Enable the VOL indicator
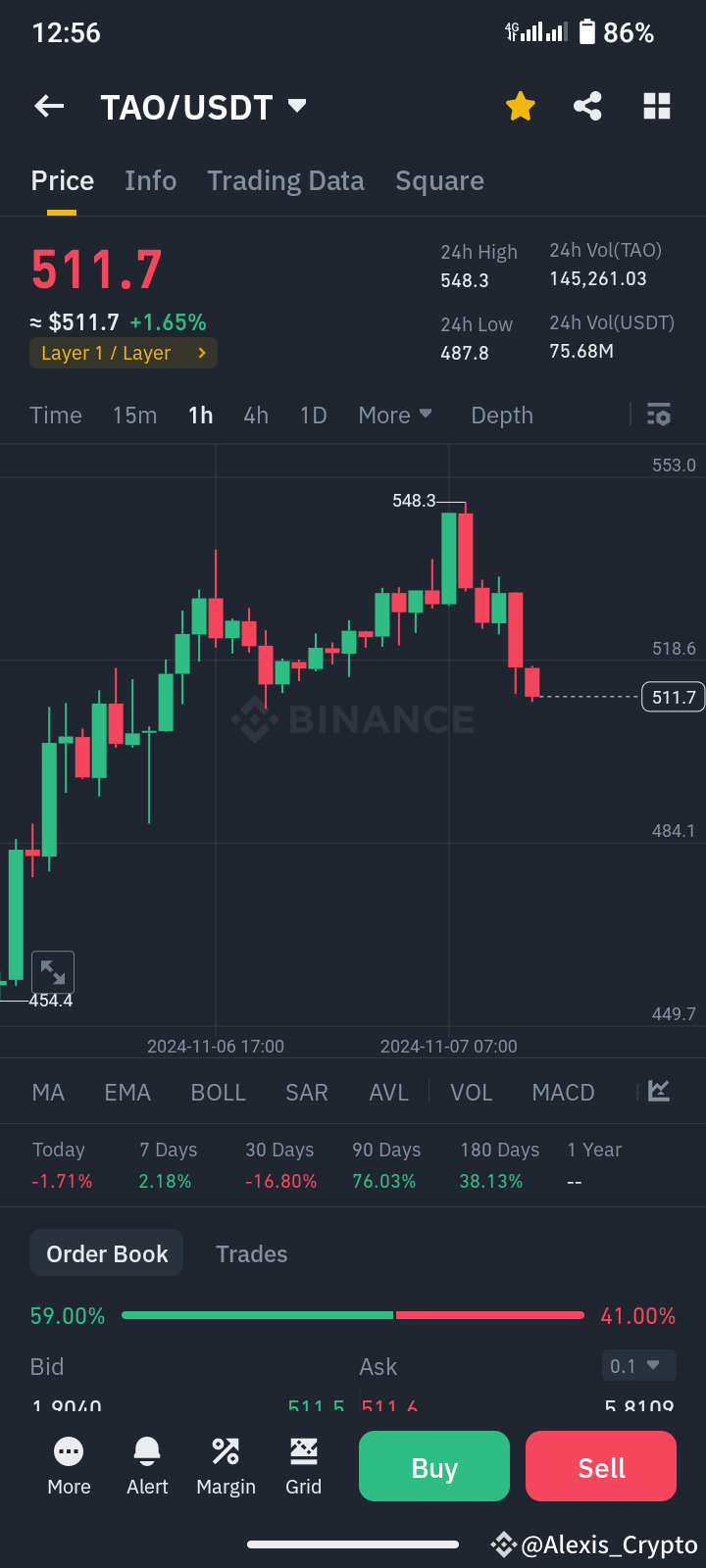The width and height of the screenshot is (706, 1568). 471,1091
